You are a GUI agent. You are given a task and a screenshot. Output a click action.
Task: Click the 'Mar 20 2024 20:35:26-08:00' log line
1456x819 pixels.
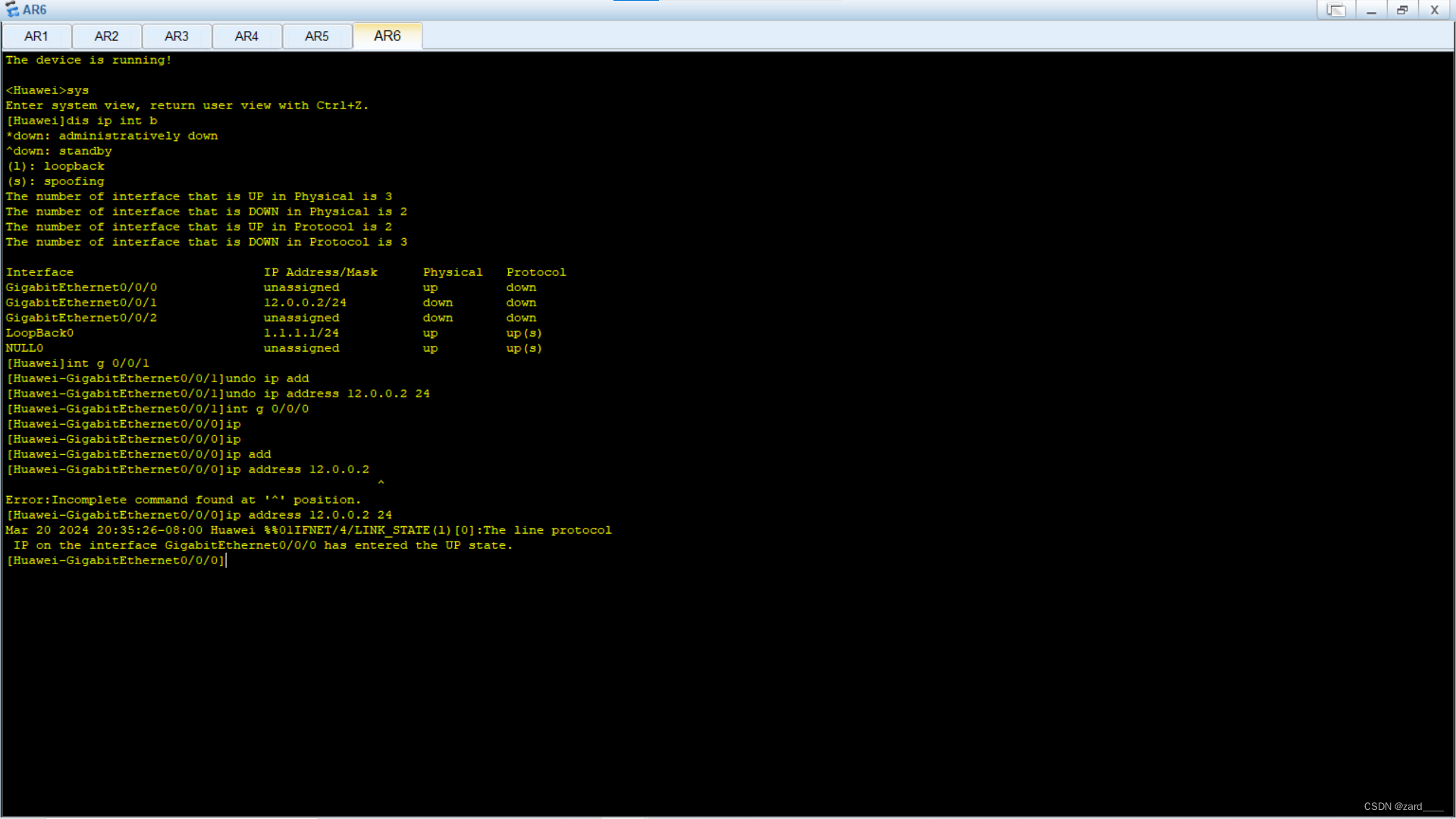[309, 530]
